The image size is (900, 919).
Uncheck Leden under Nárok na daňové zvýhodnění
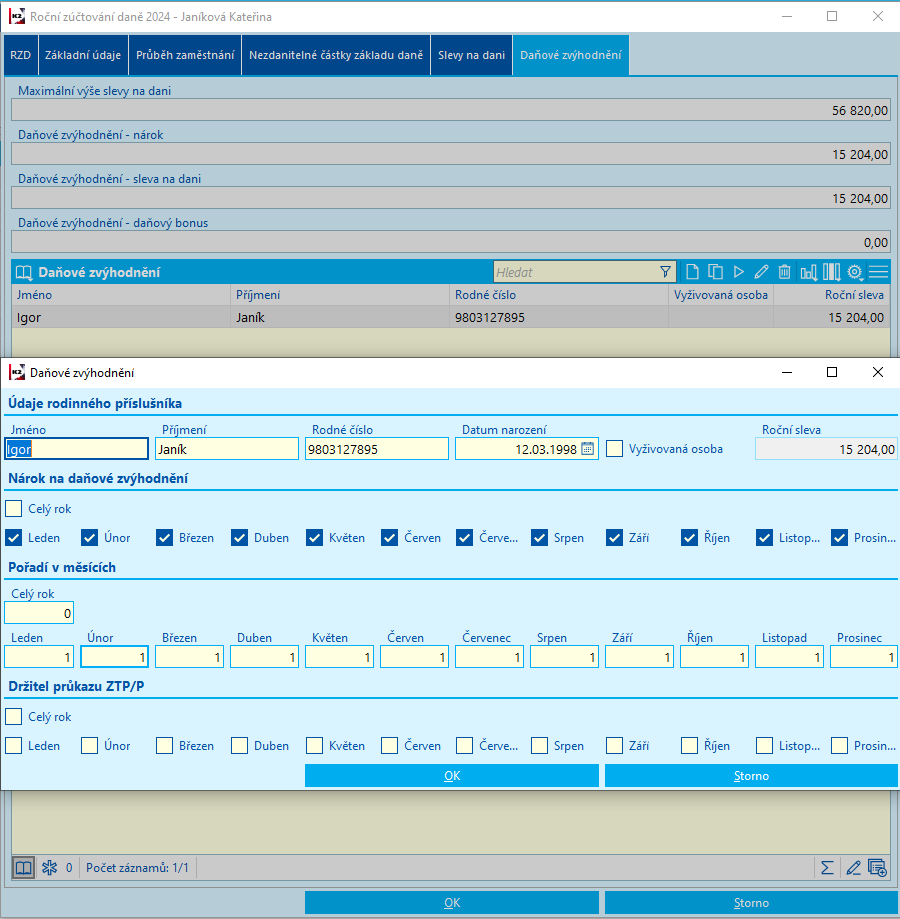(13, 537)
